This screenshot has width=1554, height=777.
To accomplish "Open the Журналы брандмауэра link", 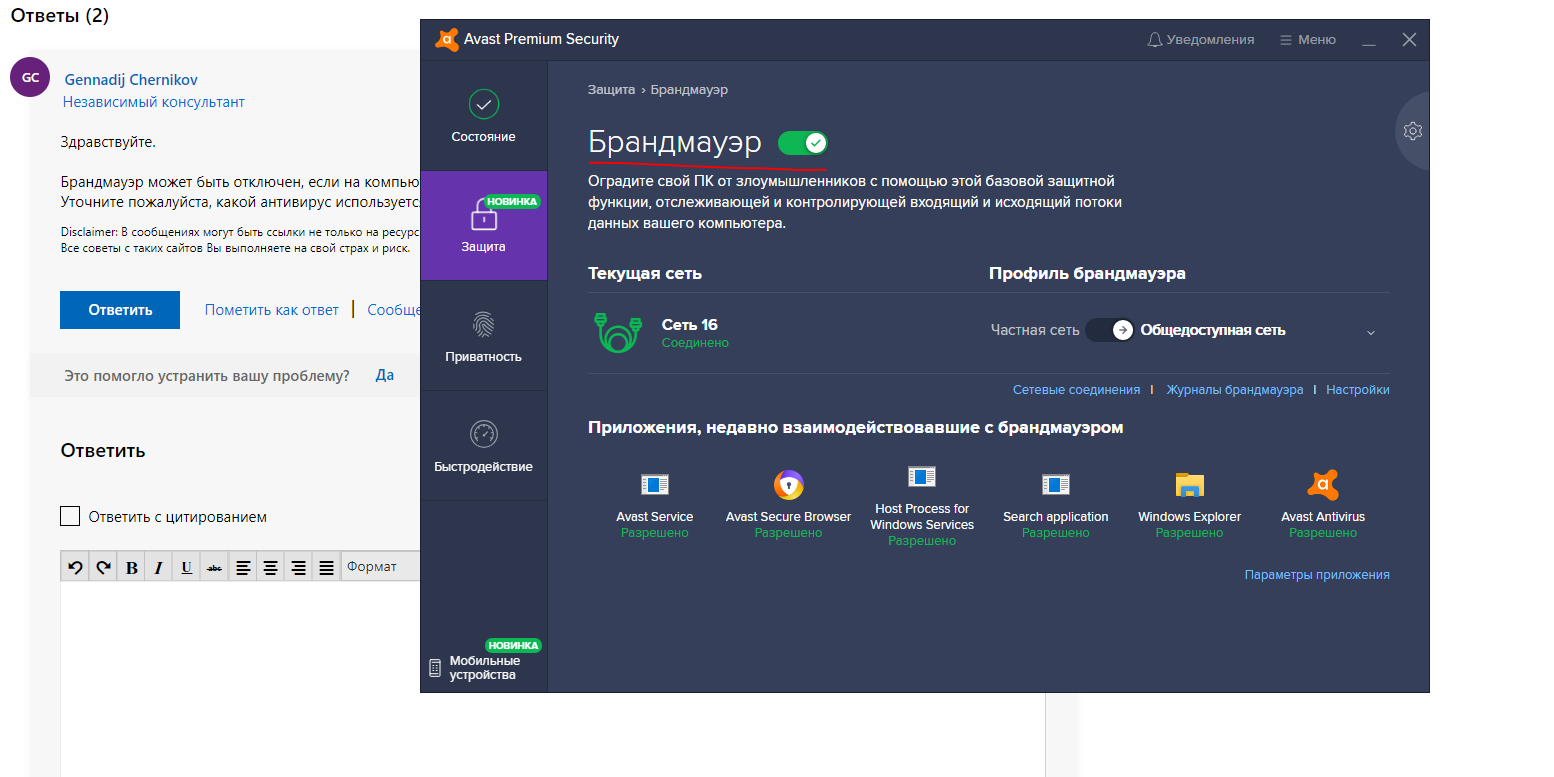I will pos(1234,390).
